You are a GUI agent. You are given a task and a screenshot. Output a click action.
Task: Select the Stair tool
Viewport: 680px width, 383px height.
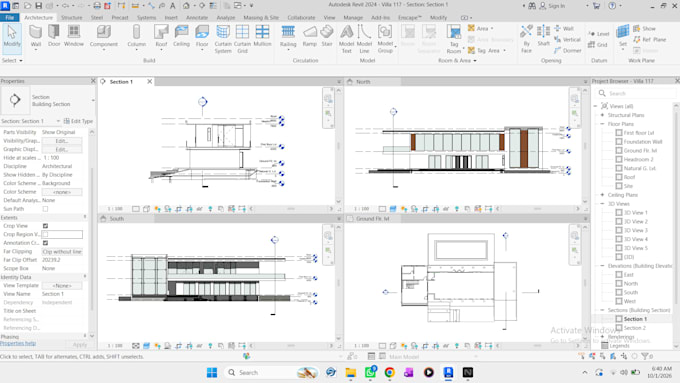[x=327, y=36]
